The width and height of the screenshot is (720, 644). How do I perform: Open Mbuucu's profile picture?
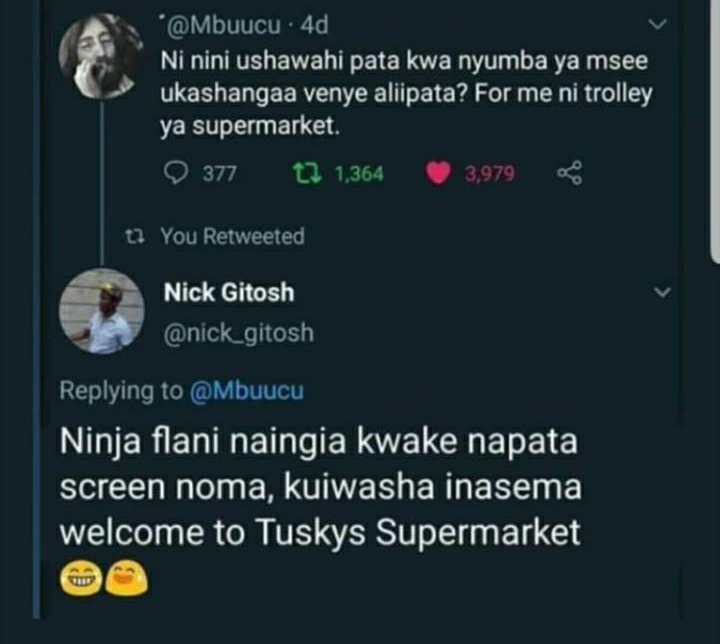(x=101, y=55)
